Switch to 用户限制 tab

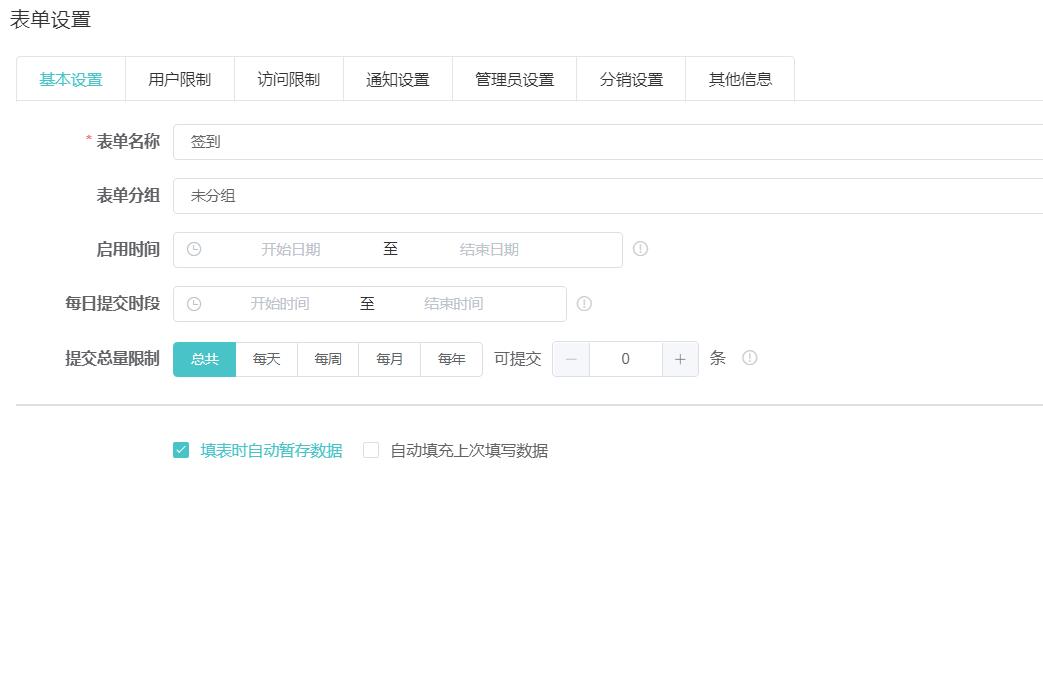pos(180,79)
